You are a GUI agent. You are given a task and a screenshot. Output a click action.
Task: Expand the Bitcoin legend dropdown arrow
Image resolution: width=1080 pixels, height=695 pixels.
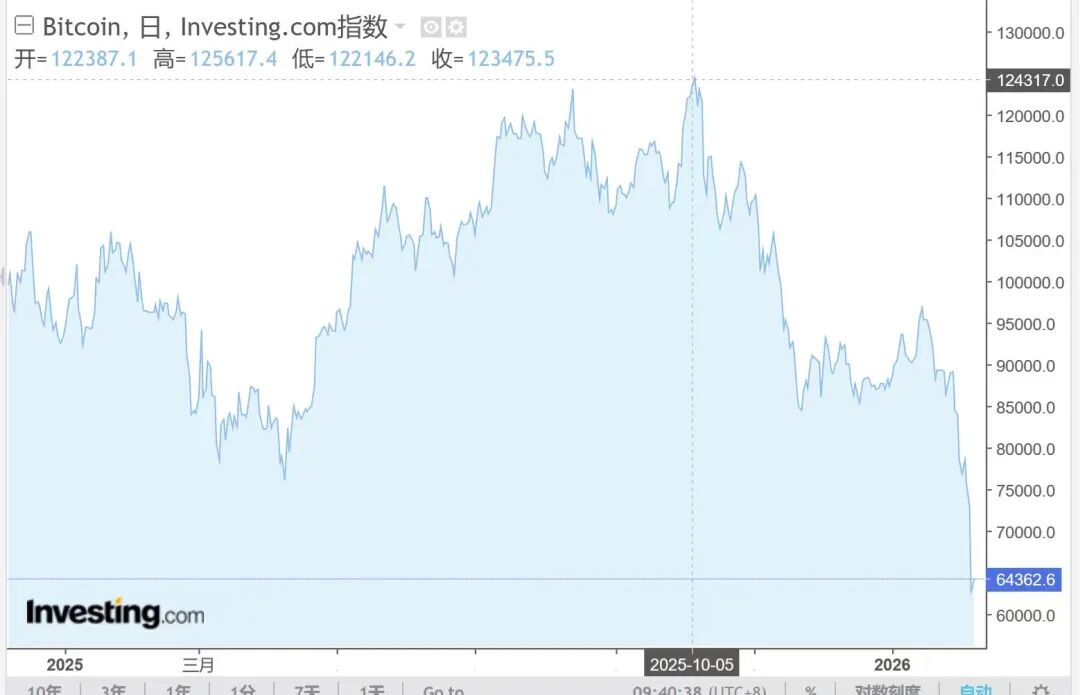[x=401, y=26]
